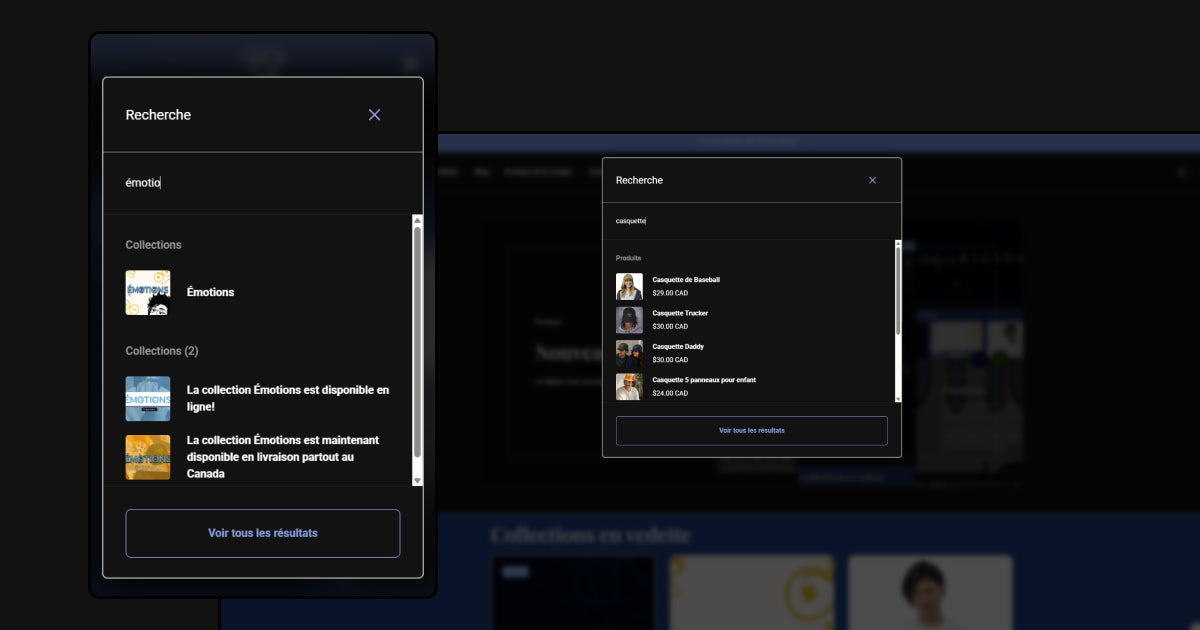Click the "Collections" heading above Émotions
The width and height of the screenshot is (1200, 630).
(x=153, y=245)
